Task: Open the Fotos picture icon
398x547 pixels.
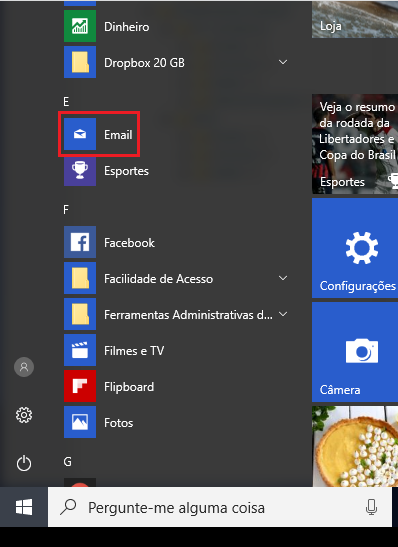Action: point(80,422)
